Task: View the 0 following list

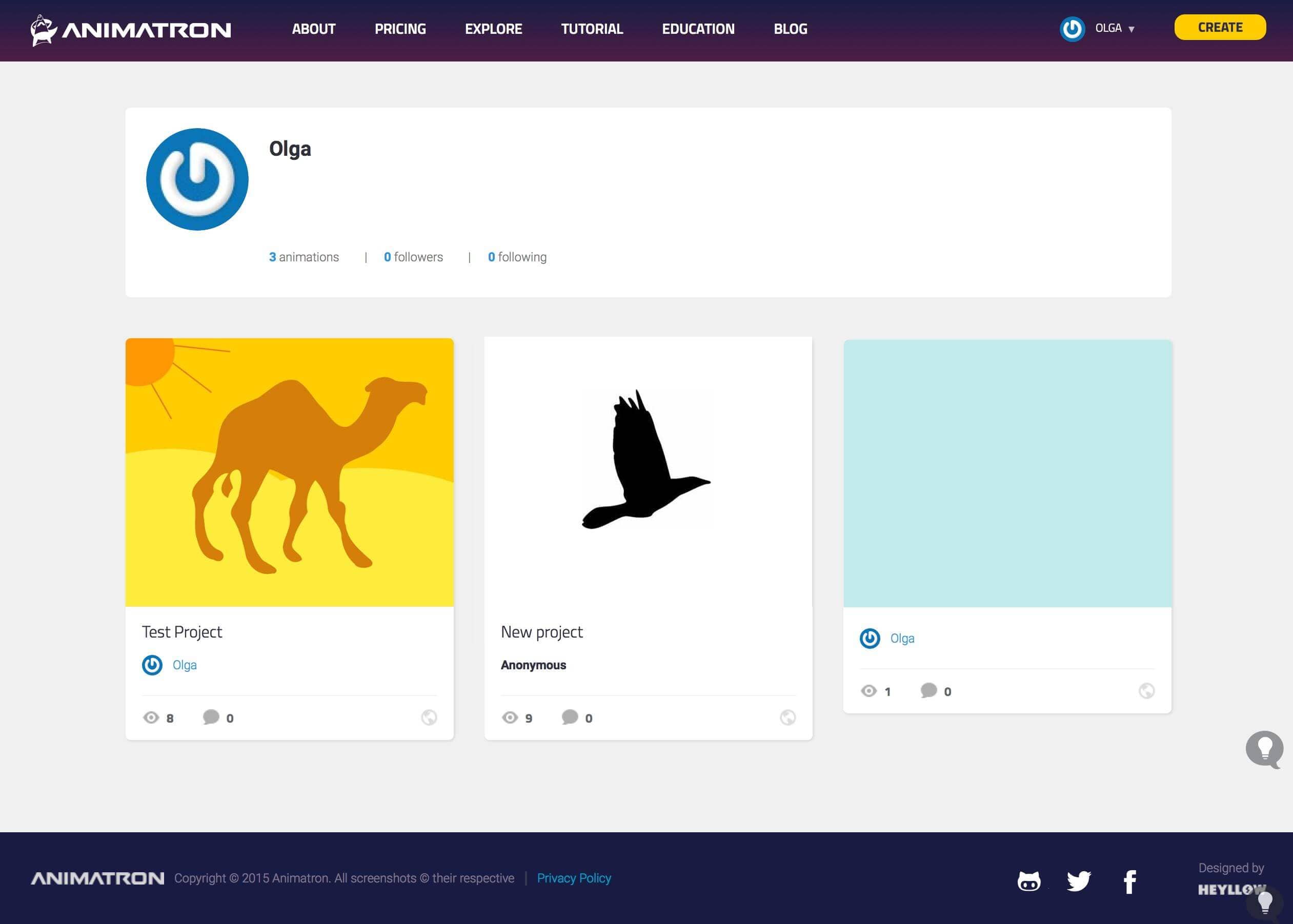Action: [x=517, y=257]
